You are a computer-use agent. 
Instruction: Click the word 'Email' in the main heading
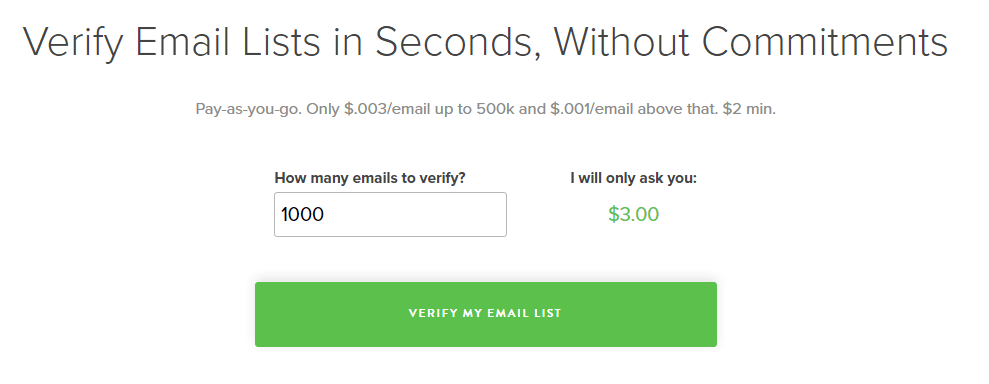[x=181, y=42]
